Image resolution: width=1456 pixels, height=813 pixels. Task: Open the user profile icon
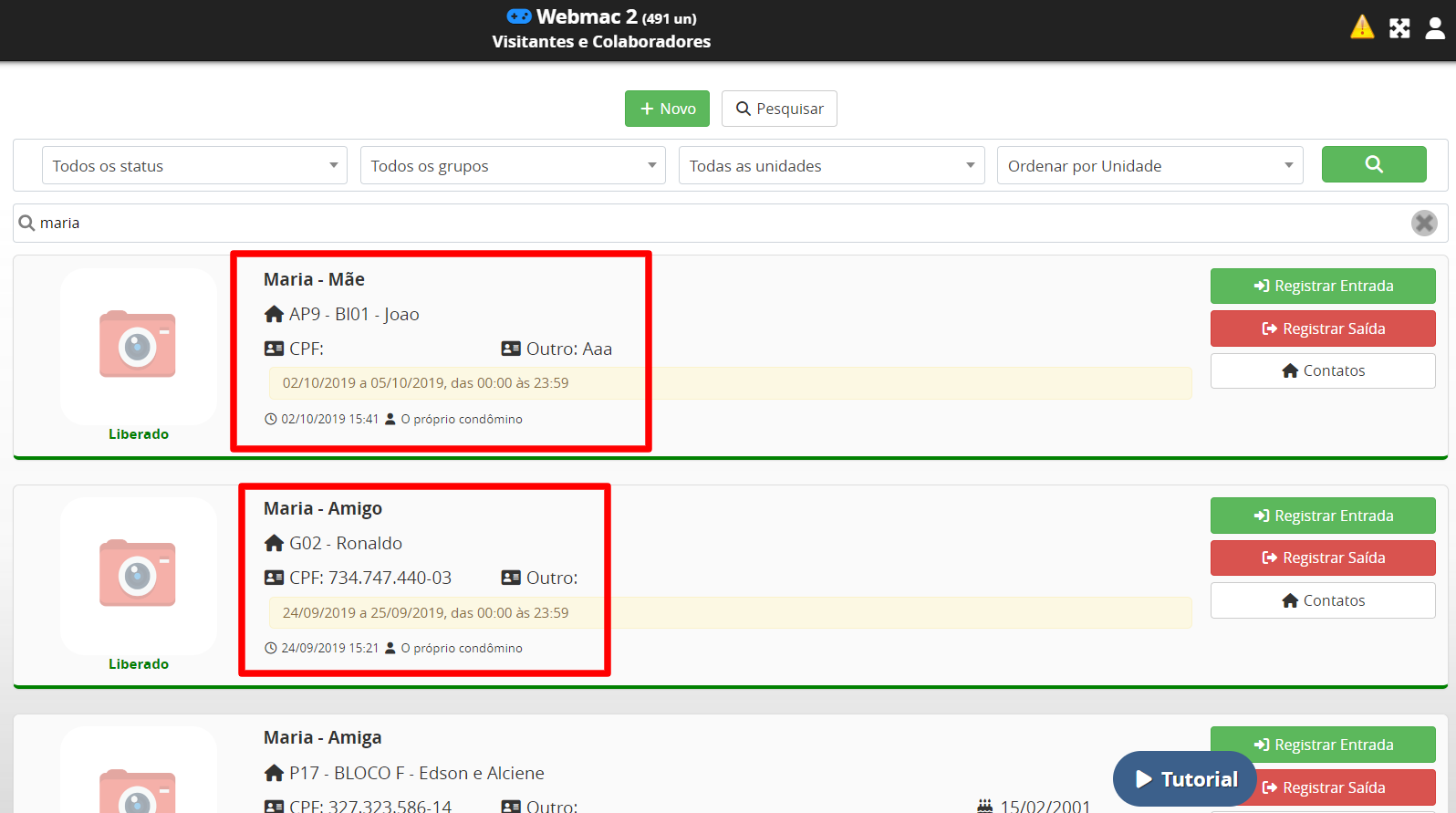click(1435, 28)
